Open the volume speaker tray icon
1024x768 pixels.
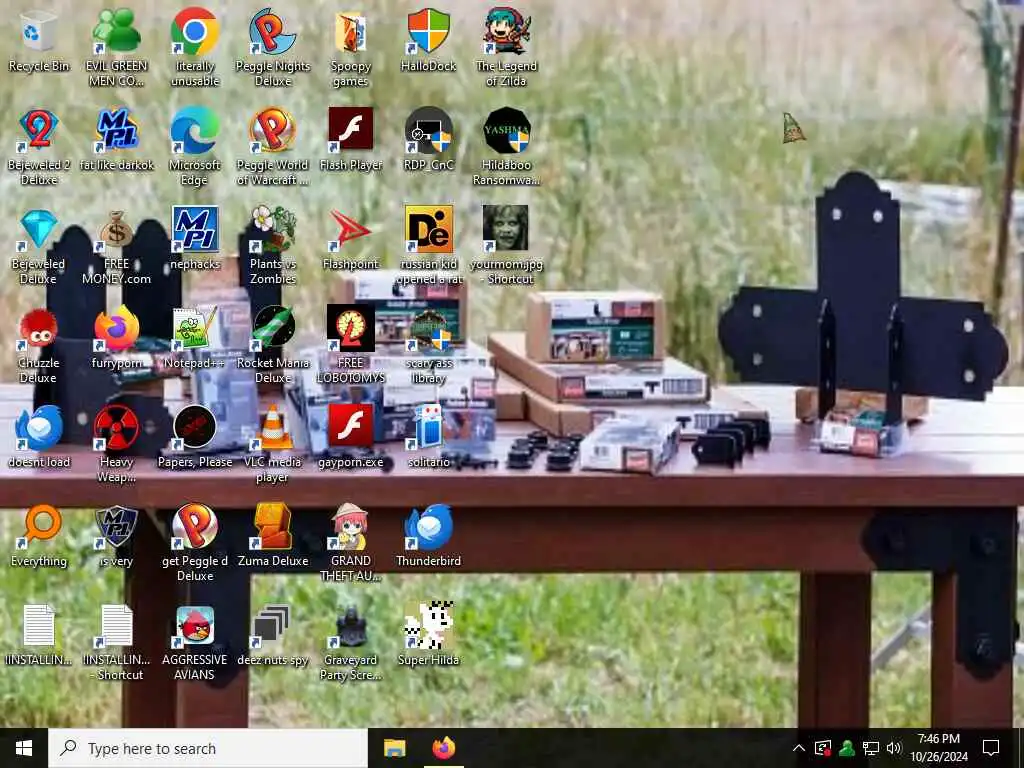[894, 748]
